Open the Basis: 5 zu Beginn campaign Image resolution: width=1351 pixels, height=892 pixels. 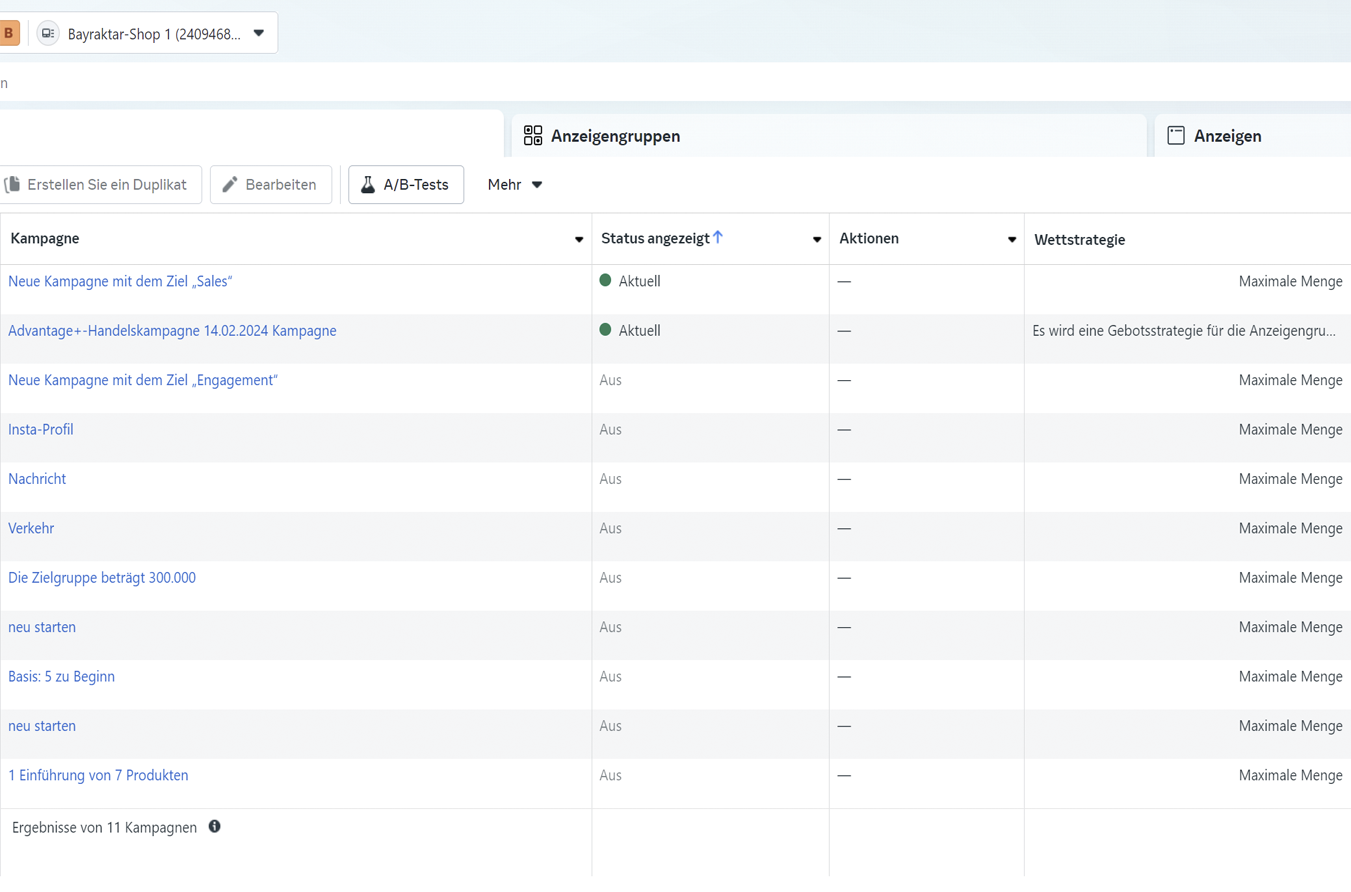[61, 677]
